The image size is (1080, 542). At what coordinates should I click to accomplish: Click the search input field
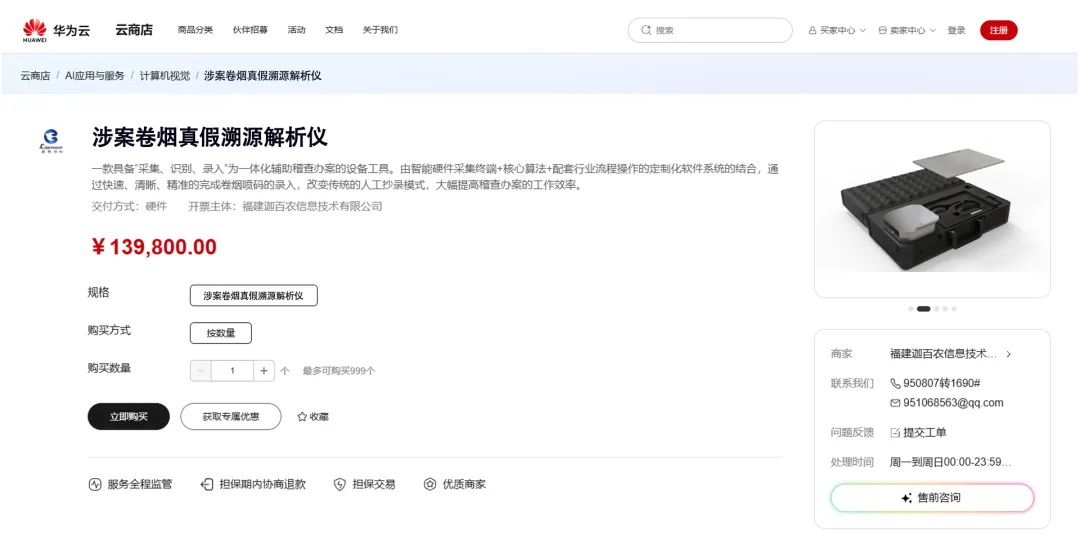pos(710,30)
